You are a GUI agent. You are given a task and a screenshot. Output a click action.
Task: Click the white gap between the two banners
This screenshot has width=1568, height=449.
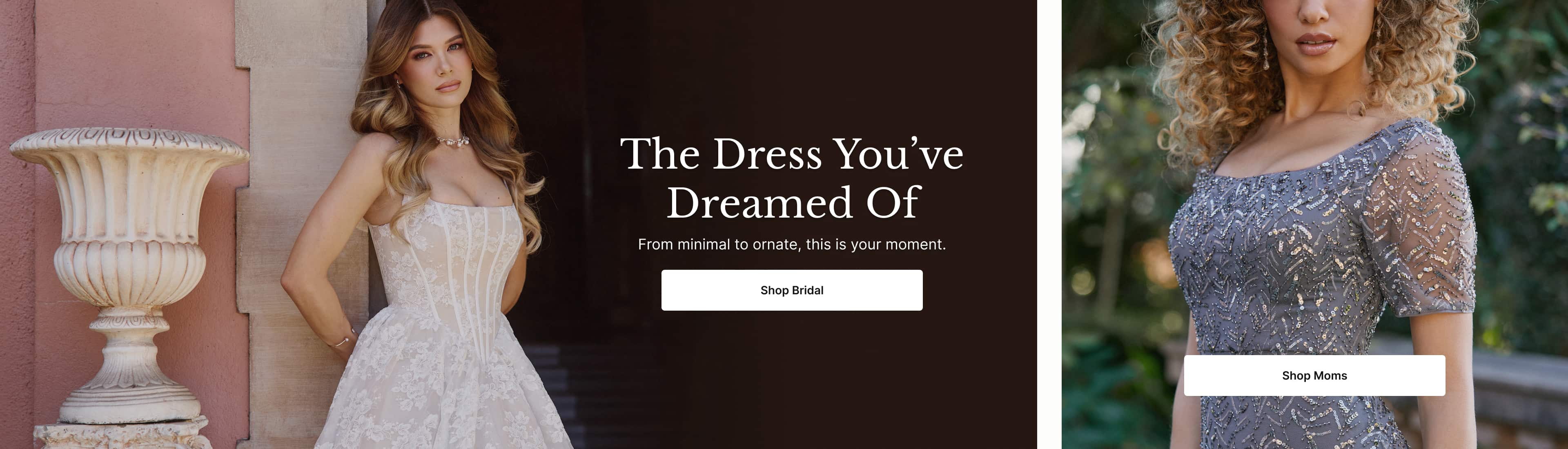click(1049, 224)
